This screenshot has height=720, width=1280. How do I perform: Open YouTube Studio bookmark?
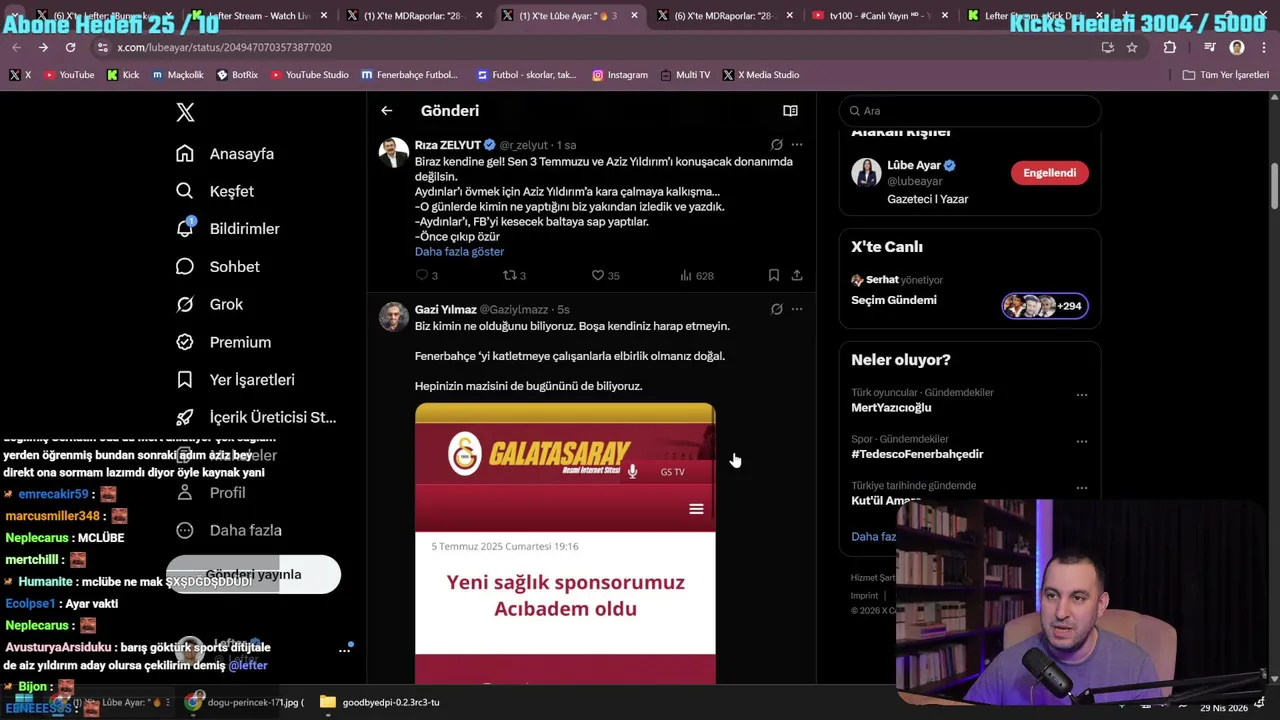(x=309, y=75)
